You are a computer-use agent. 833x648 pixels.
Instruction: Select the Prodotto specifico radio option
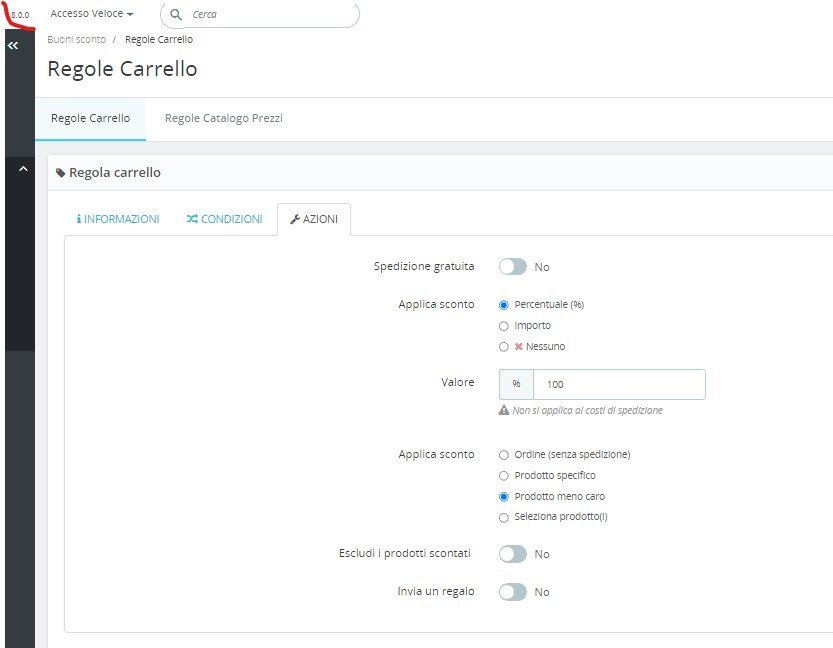[504, 475]
